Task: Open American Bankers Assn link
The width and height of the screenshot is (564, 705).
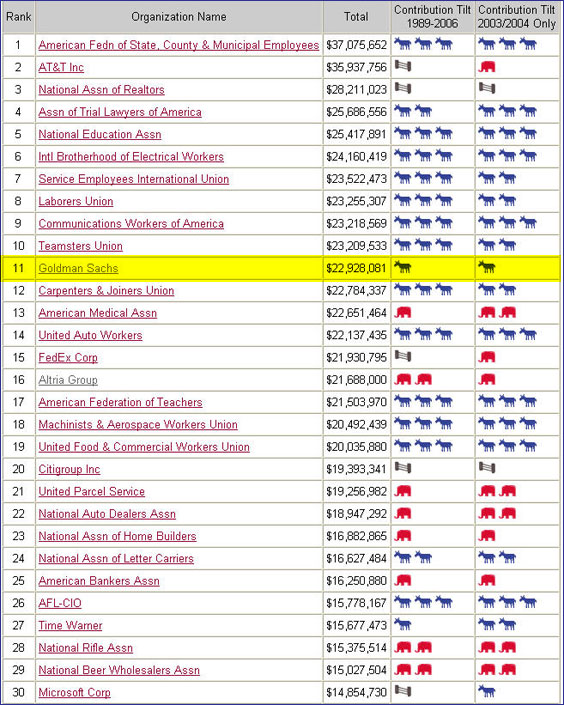Action: point(99,581)
